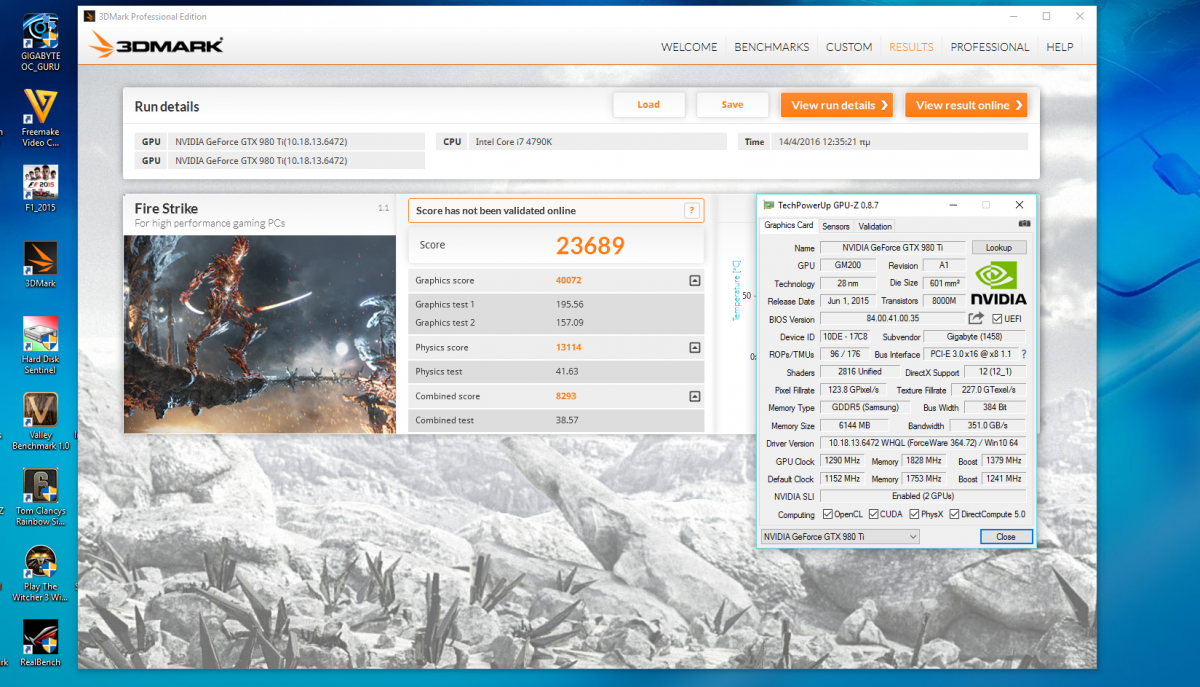1200x687 pixels.
Task: Switch to the CUSTOM tab in 3DMark
Action: coord(849,47)
